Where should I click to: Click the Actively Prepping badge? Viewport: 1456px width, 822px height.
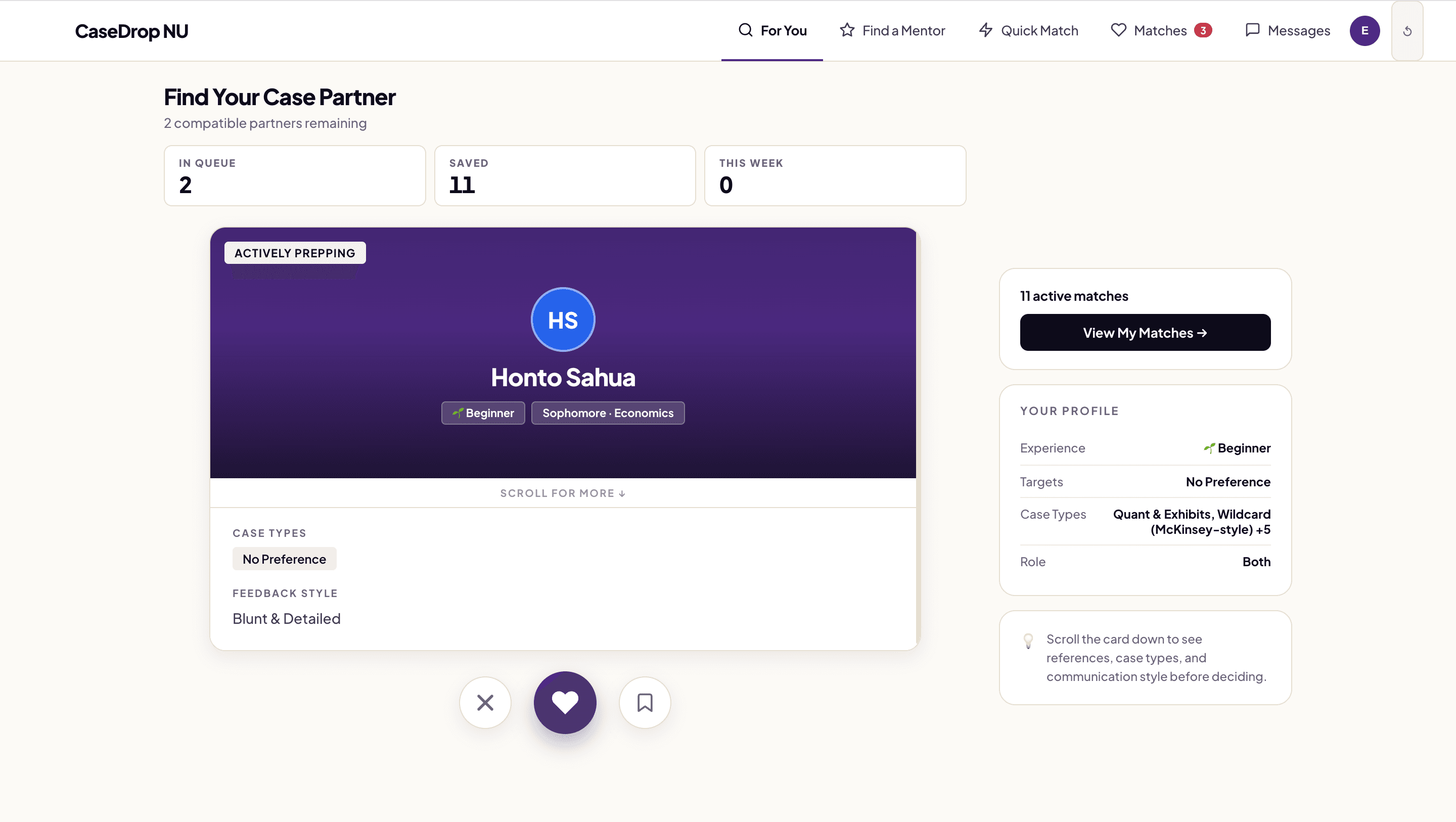pyautogui.click(x=295, y=253)
